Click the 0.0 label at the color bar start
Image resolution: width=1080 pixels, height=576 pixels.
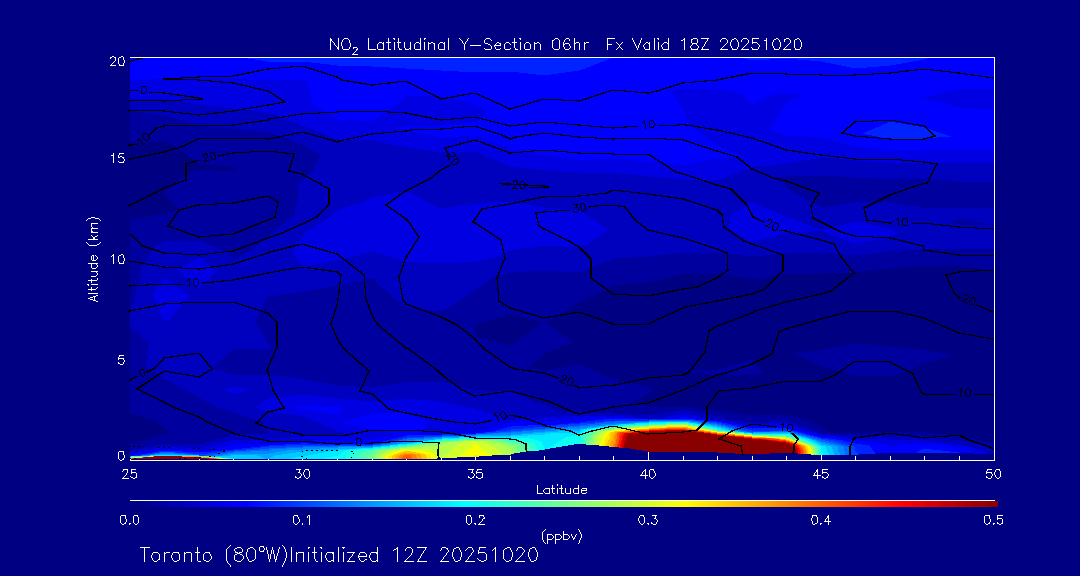click(x=129, y=520)
